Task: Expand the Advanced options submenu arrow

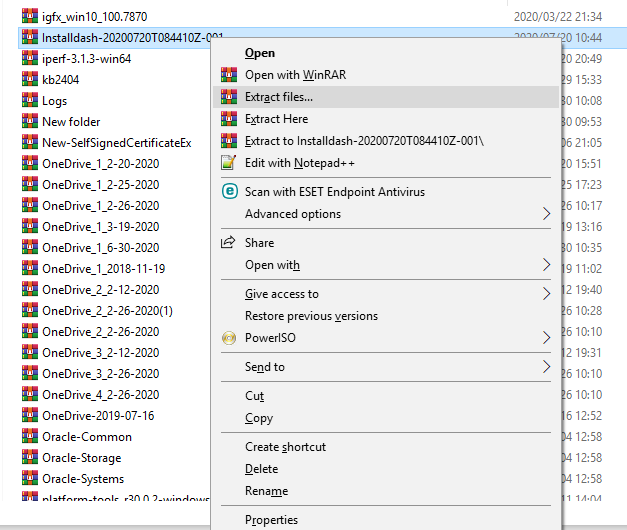Action: [x=547, y=214]
